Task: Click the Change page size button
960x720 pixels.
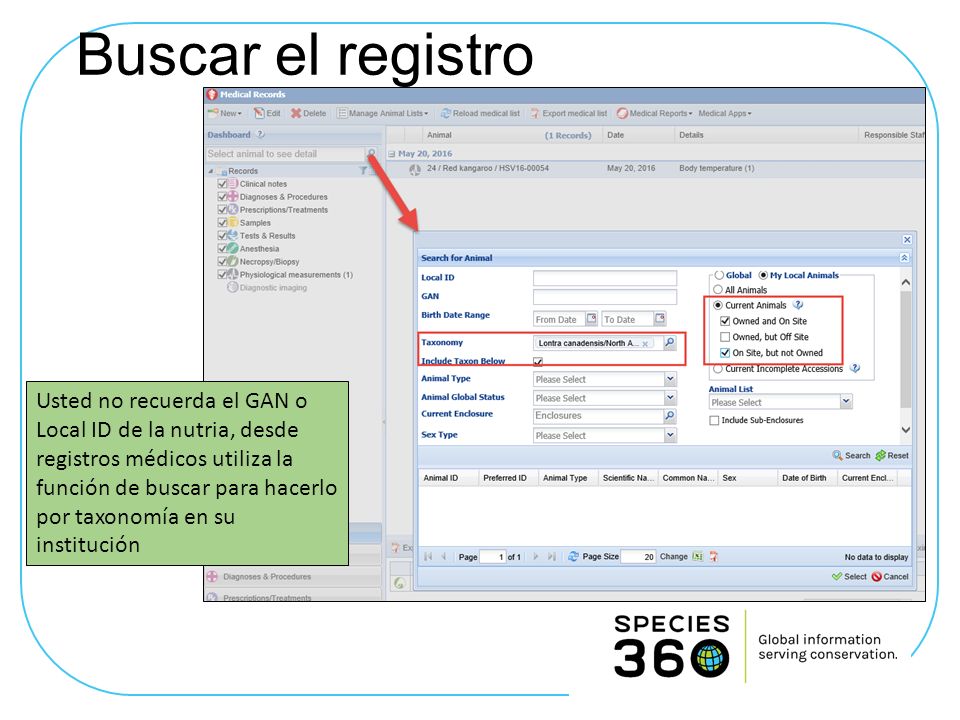Action: (x=673, y=557)
